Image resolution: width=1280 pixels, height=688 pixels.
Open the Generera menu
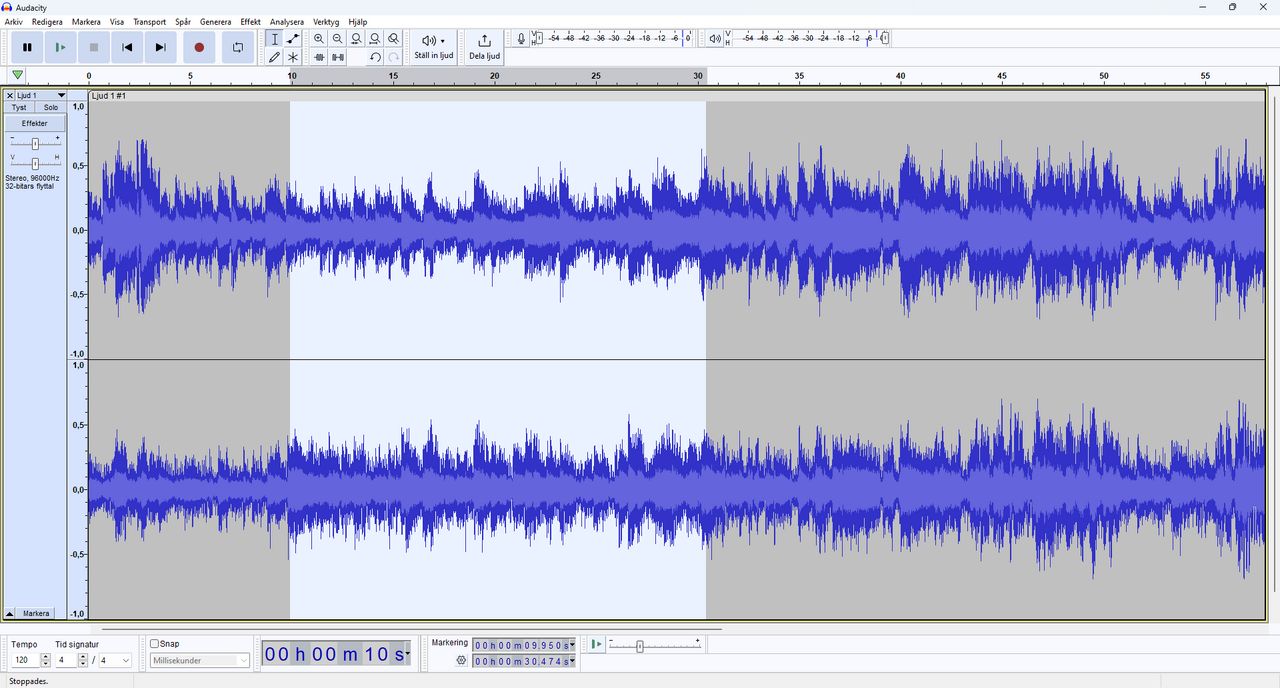[x=216, y=21]
